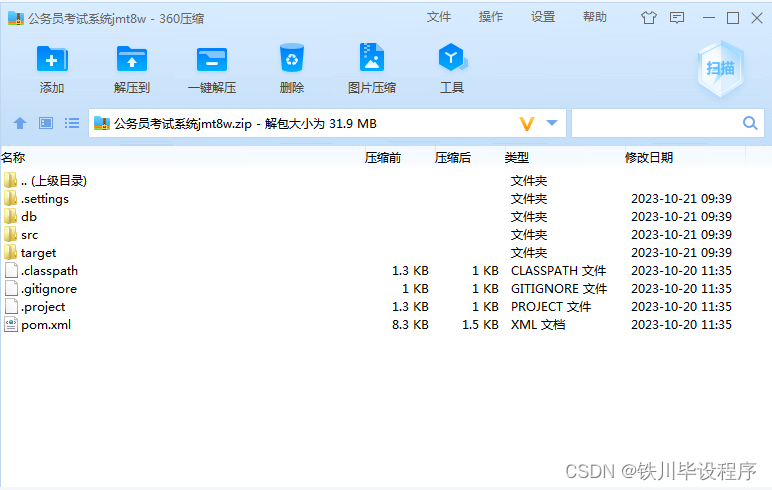Screen dimensions: 772x490
Task: Click the 一键解压 one-click extract icon
Action: coord(212,60)
